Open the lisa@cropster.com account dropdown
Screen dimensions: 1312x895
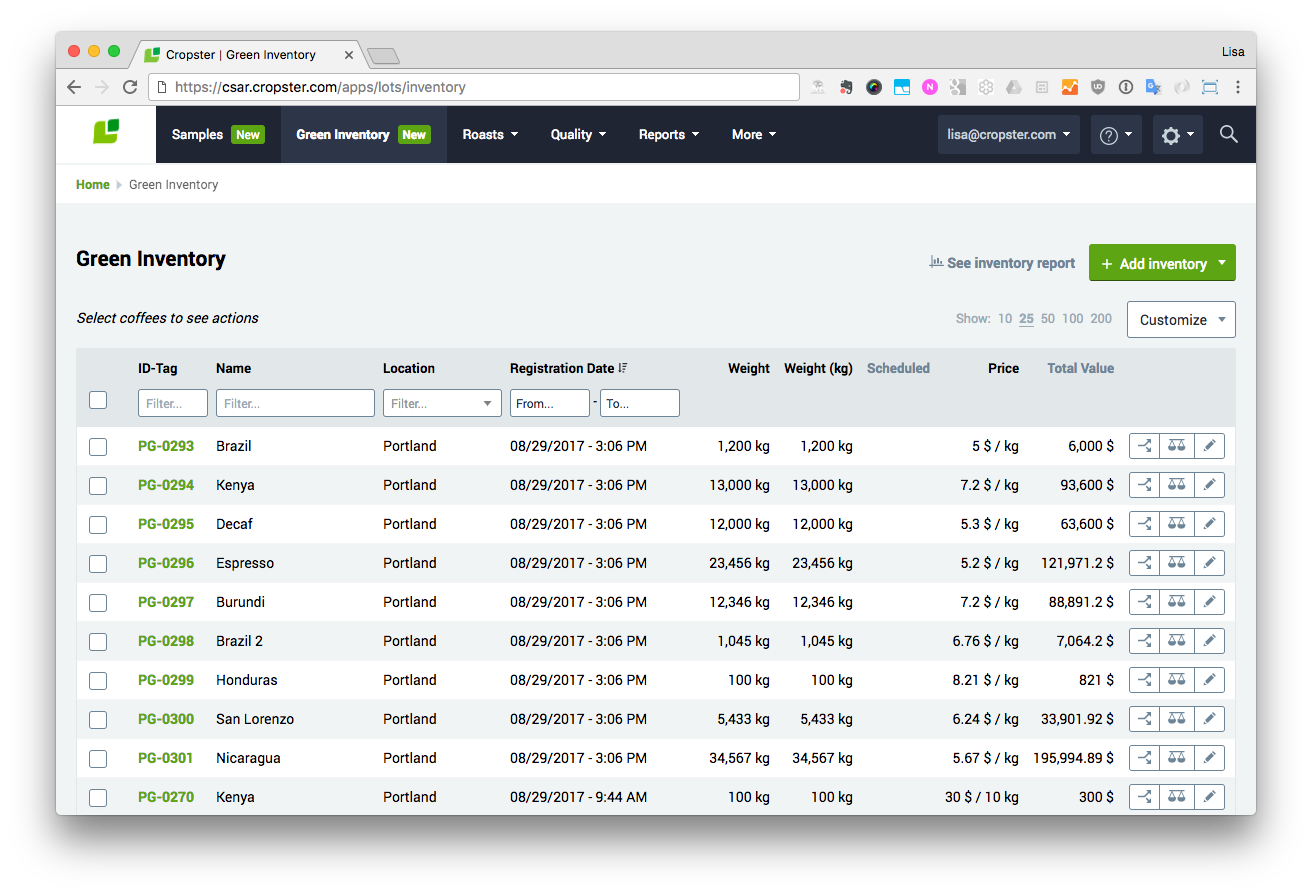(x=1008, y=134)
